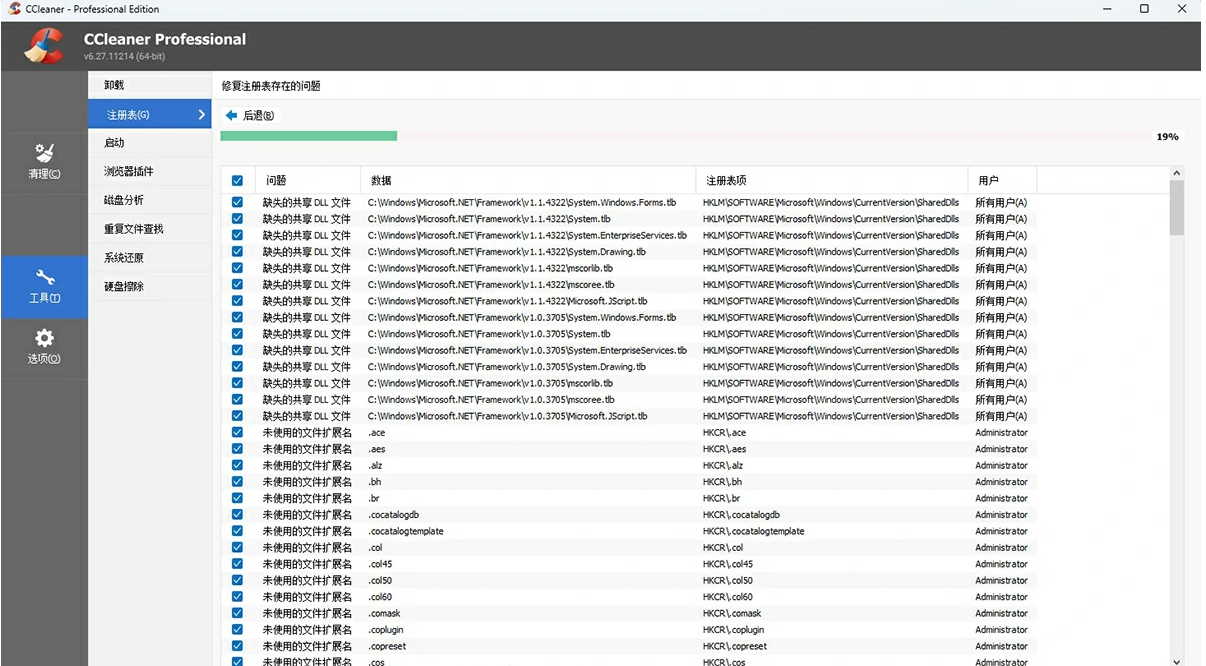This screenshot has width=1206, height=666.
Task: Open the 清理 (Clean) broom icon
Action: [44, 153]
